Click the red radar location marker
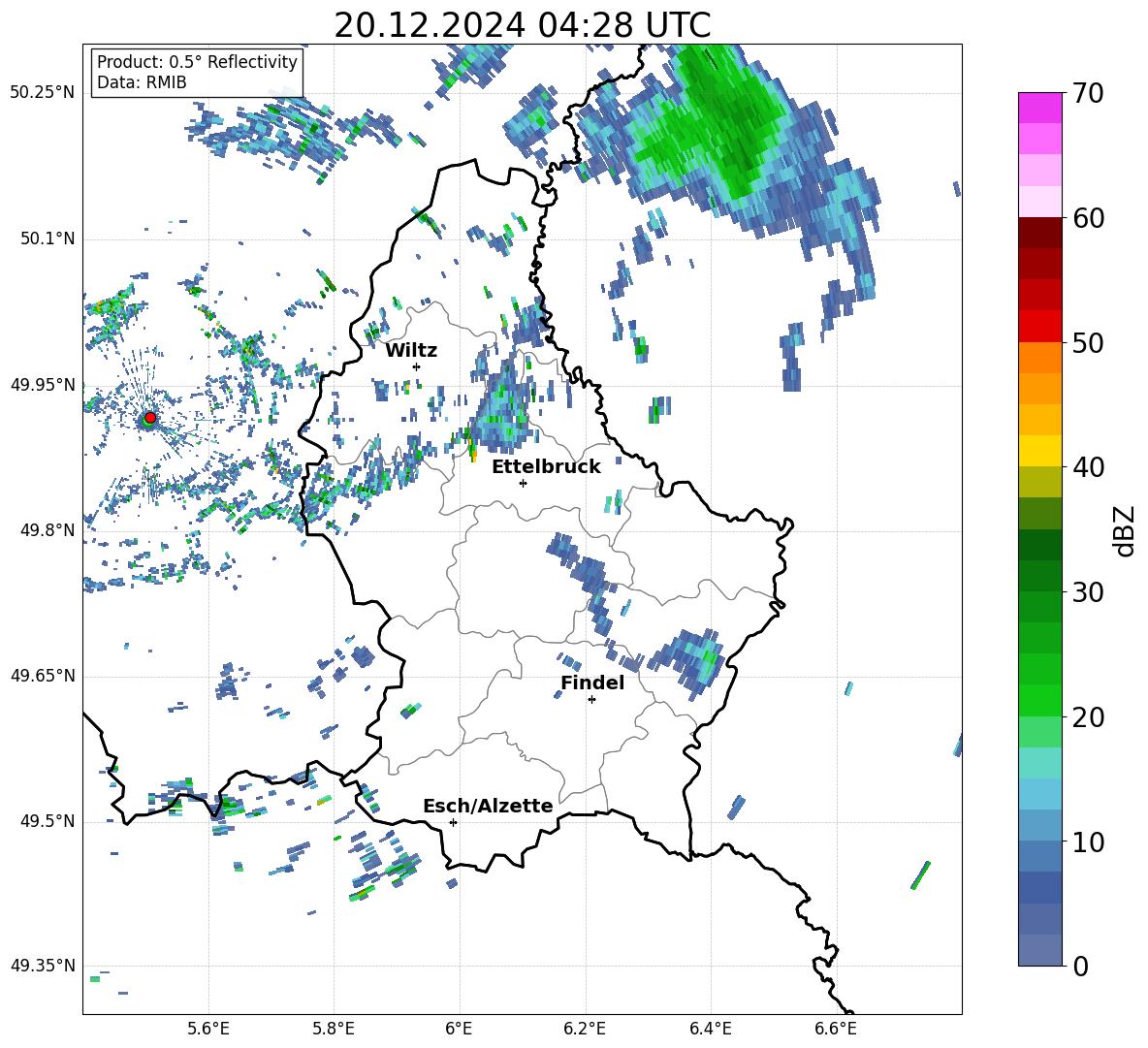Viewport: 1148px width, 1048px height. (149, 417)
